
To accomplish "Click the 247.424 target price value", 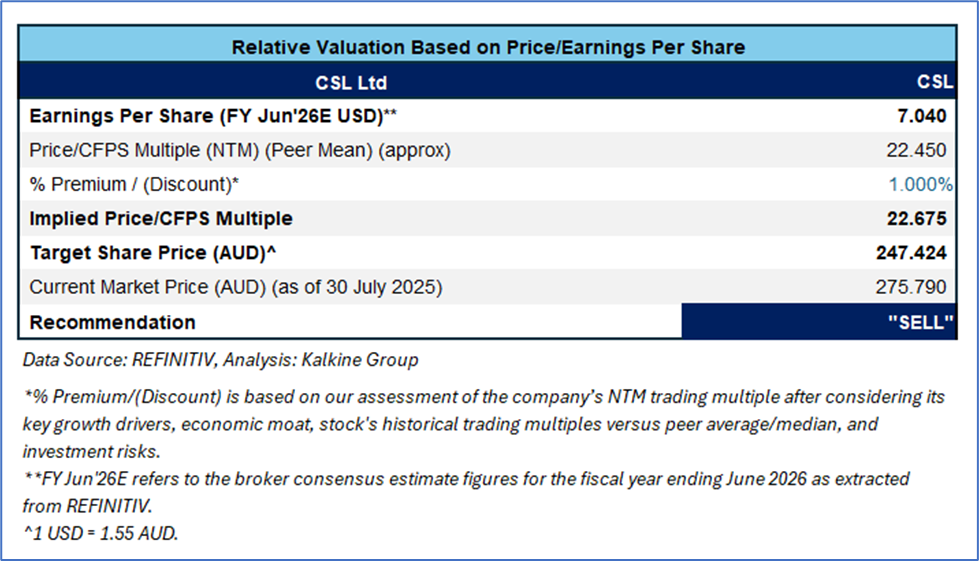I will 912,254.
